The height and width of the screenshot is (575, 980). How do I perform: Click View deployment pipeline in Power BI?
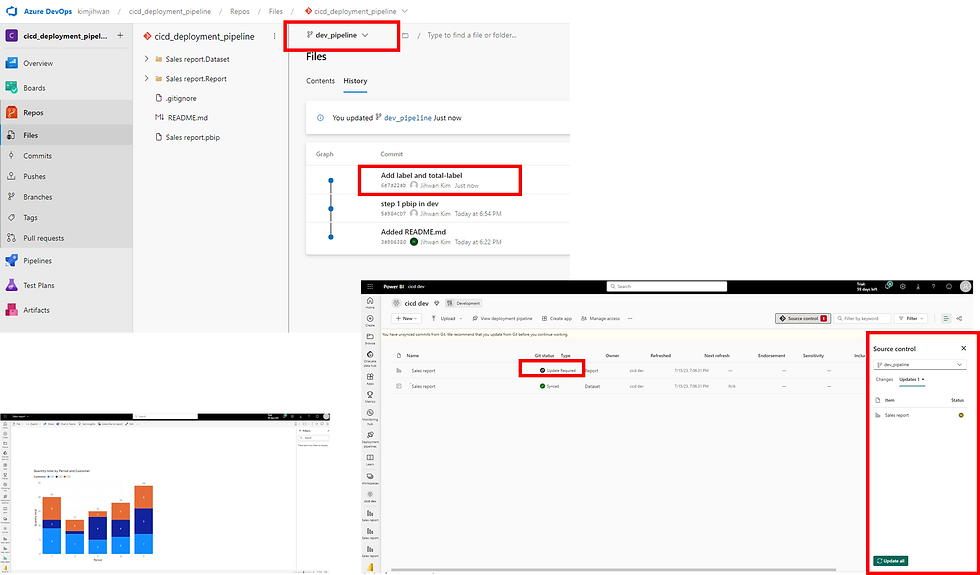coord(502,318)
